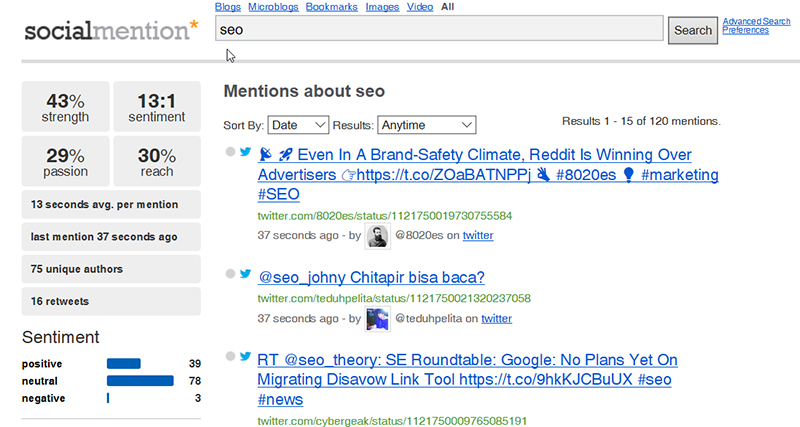The height and width of the screenshot is (427, 800).
Task: Open the Advanced Search link
Action: (x=756, y=21)
